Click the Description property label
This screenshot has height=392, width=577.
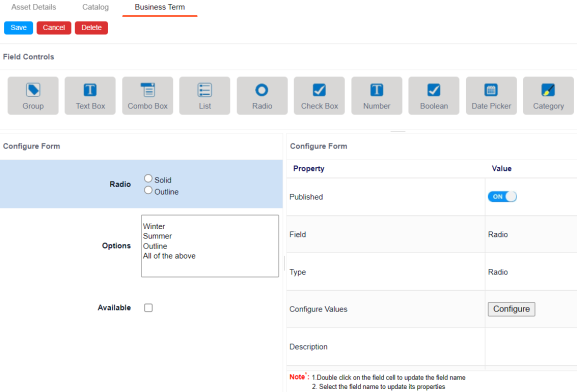pyautogui.click(x=308, y=347)
